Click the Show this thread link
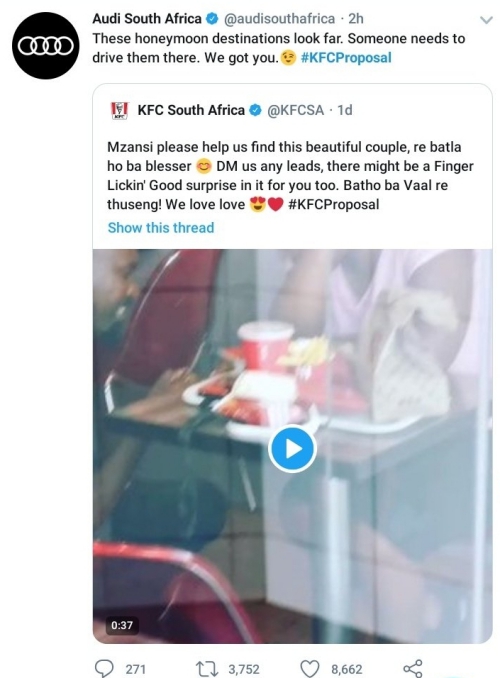 (161, 227)
